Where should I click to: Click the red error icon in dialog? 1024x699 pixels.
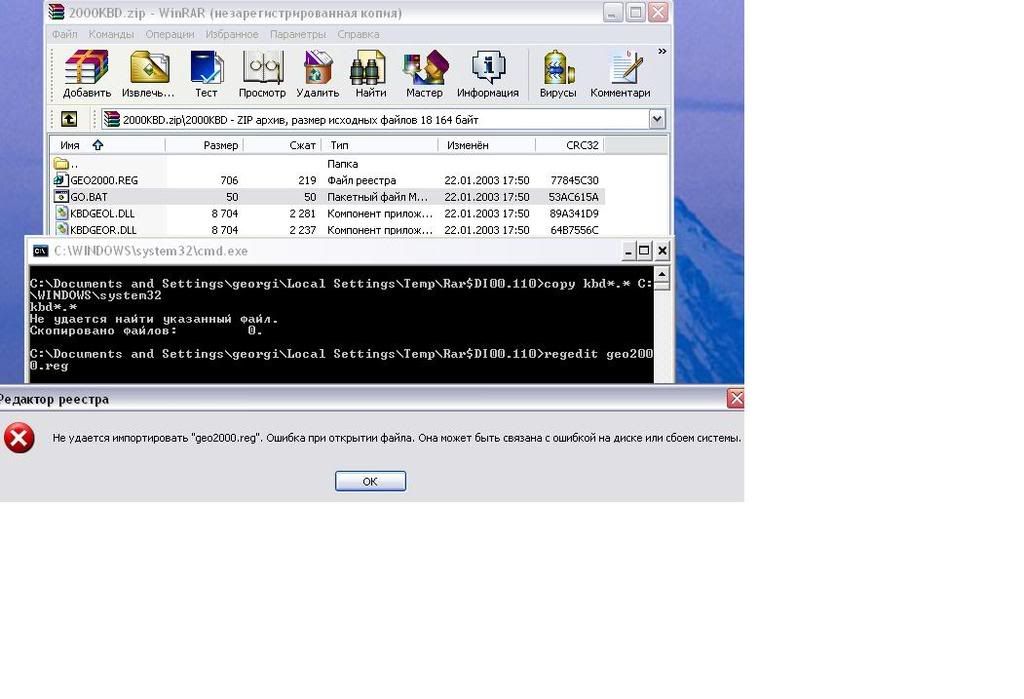(19, 438)
